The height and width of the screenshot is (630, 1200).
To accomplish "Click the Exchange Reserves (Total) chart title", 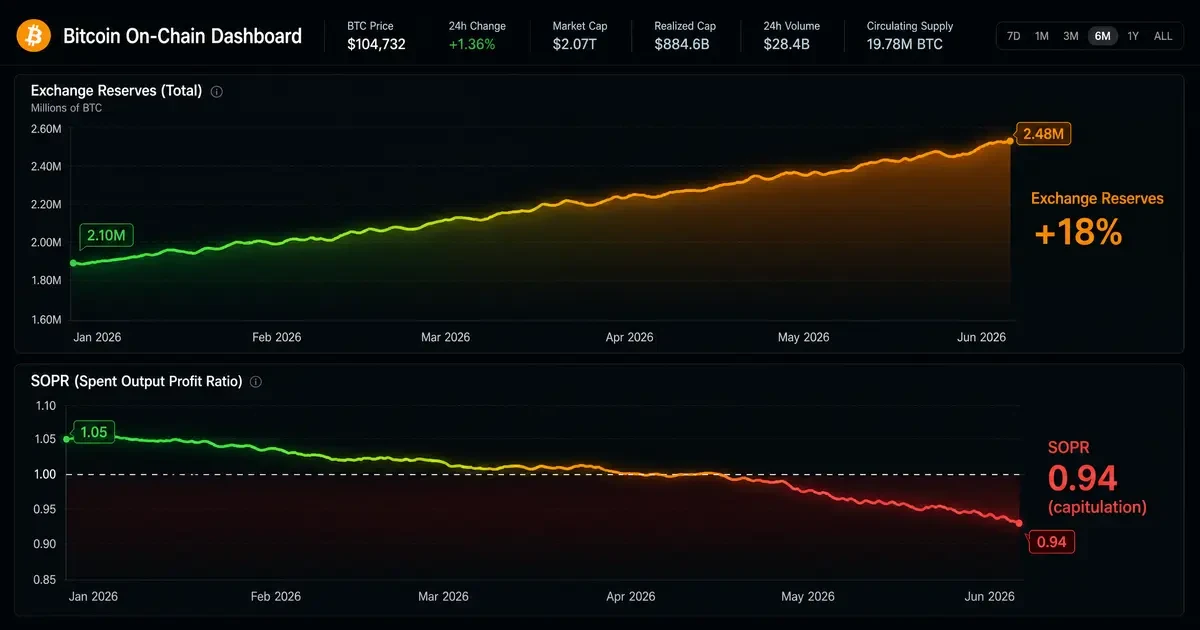I will [117, 91].
